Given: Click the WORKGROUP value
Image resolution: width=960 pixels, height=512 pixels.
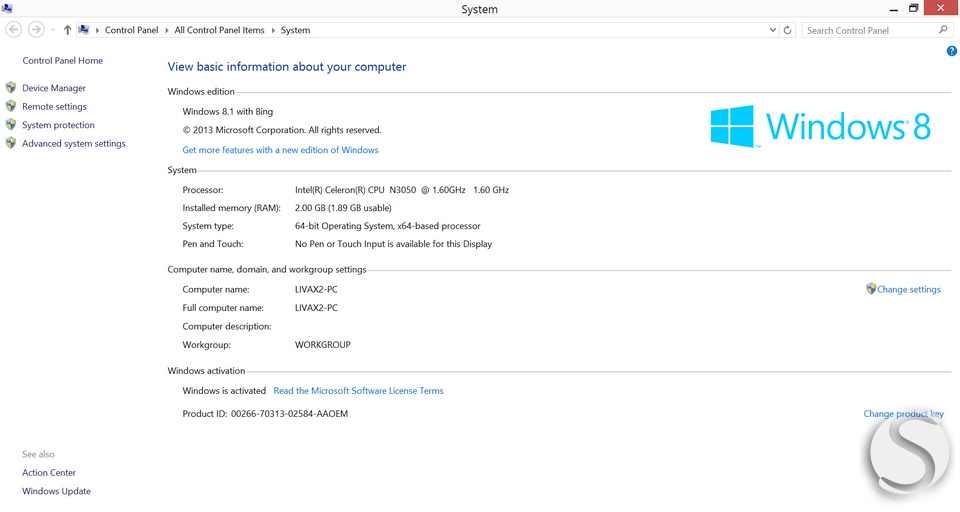Looking at the screenshot, I should coord(323,345).
